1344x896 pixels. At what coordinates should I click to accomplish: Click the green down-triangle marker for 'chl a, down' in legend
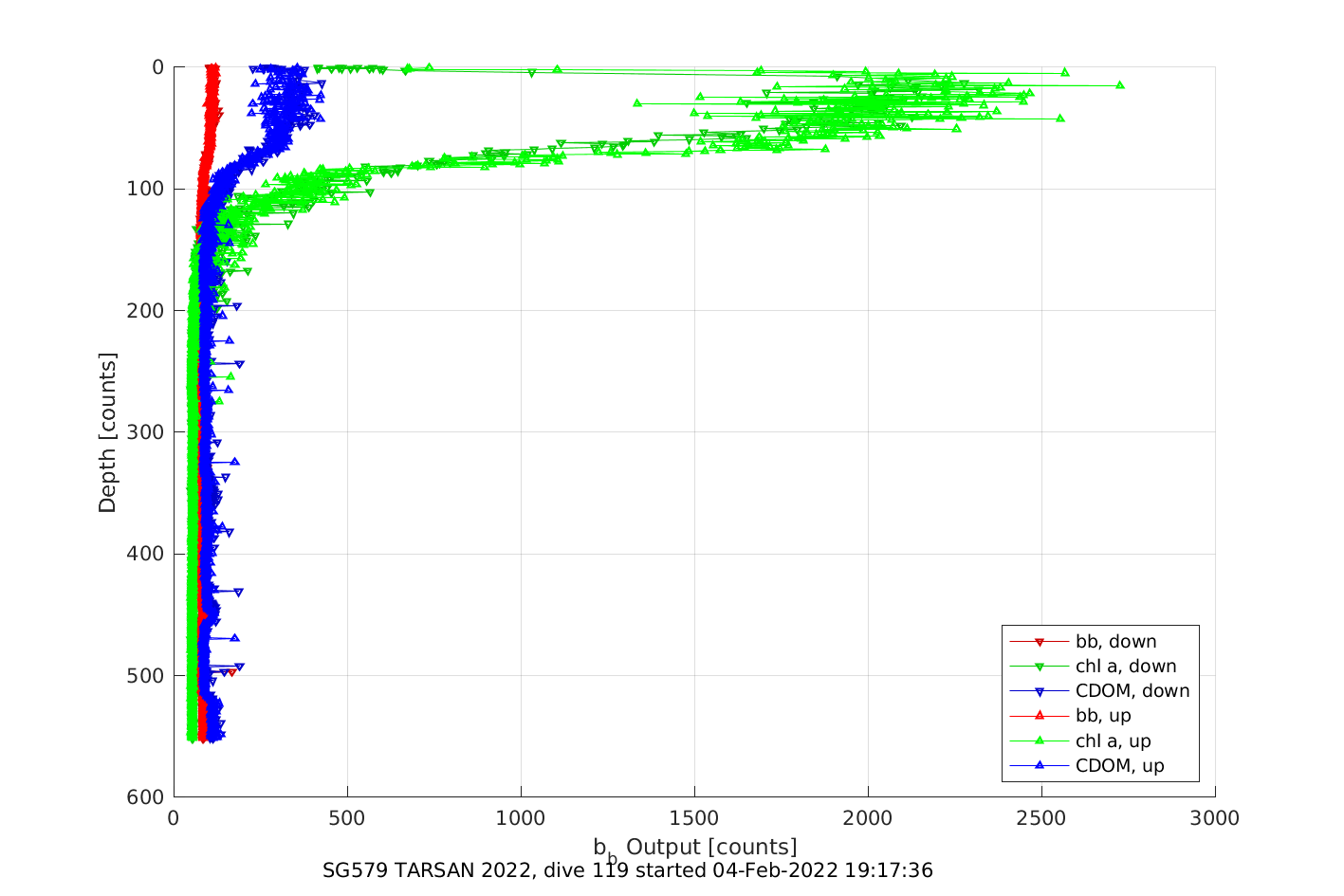1040,667
